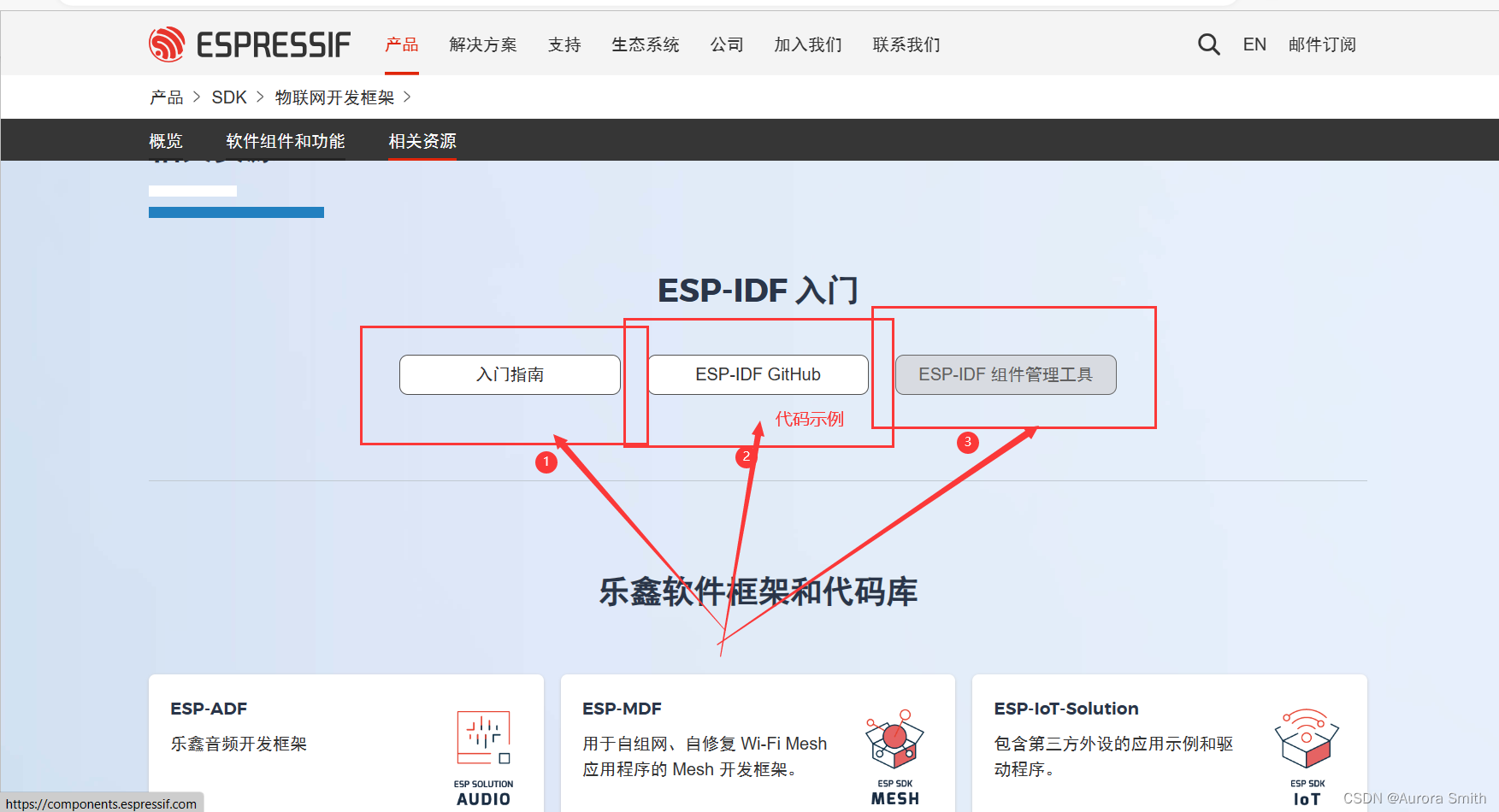Image resolution: width=1499 pixels, height=812 pixels.
Task: Open the 产品 menu
Action: pyautogui.click(x=402, y=44)
